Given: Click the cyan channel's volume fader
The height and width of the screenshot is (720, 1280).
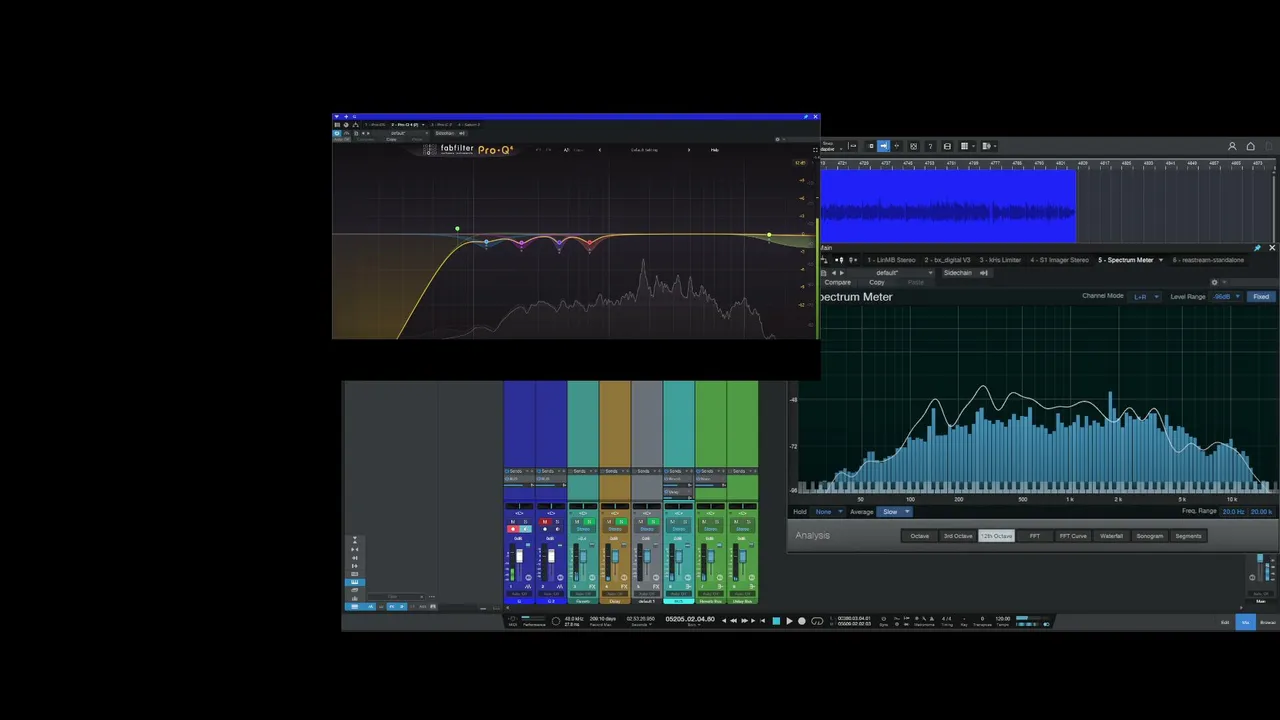Looking at the screenshot, I should coord(678,556).
